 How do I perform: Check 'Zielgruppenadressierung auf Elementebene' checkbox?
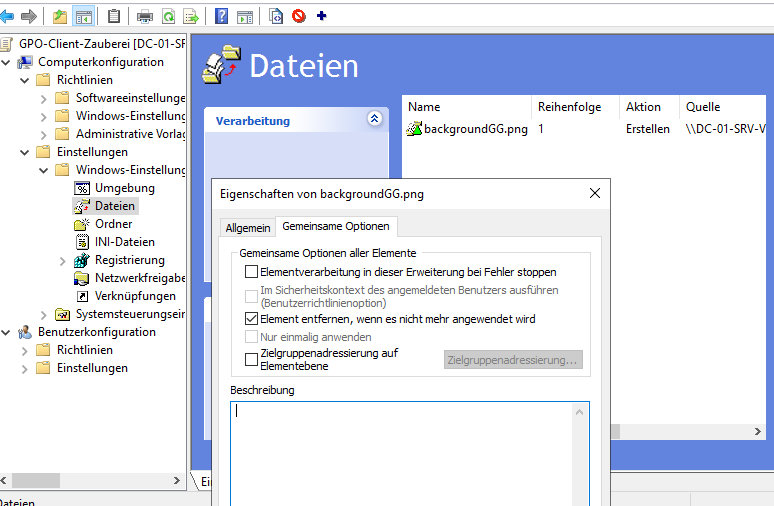[251, 360]
